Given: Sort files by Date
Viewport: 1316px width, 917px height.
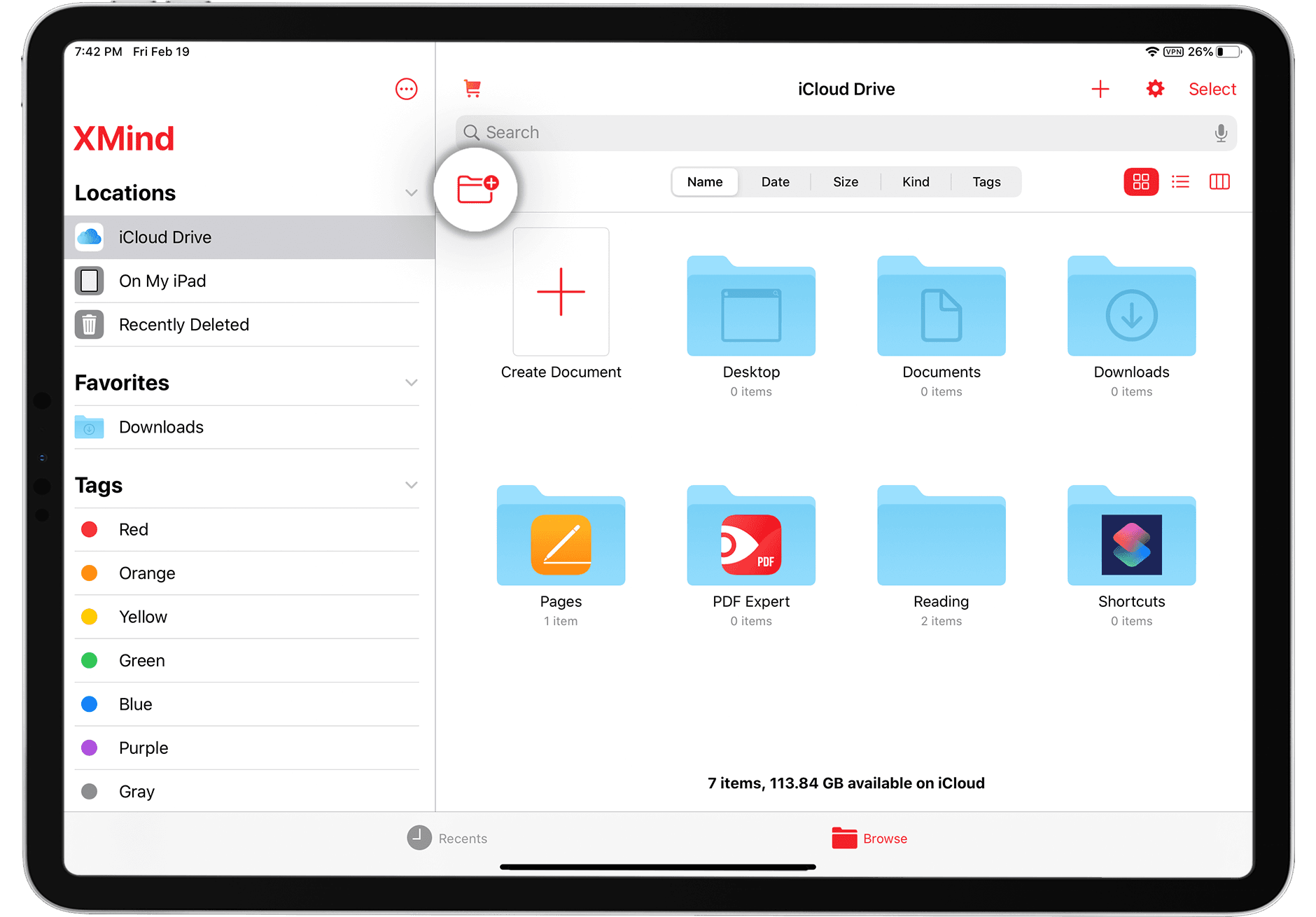Looking at the screenshot, I should pyautogui.click(x=775, y=182).
